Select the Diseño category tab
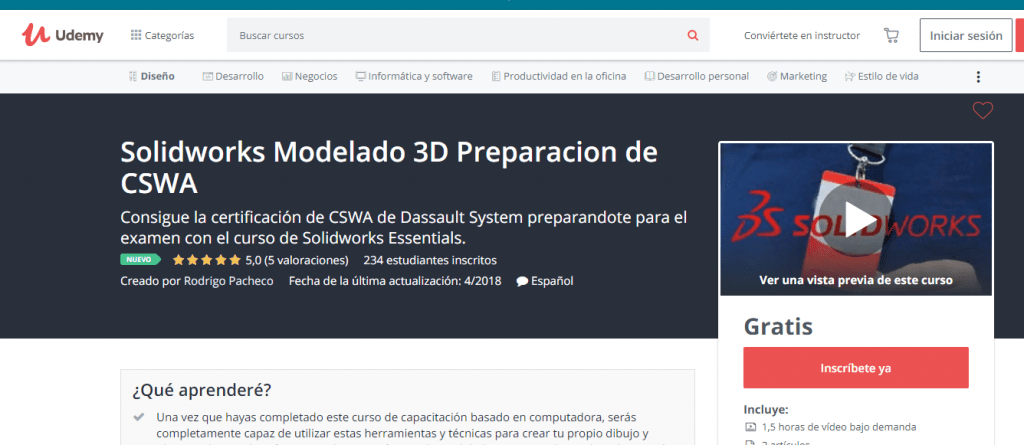 pos(151,76)
